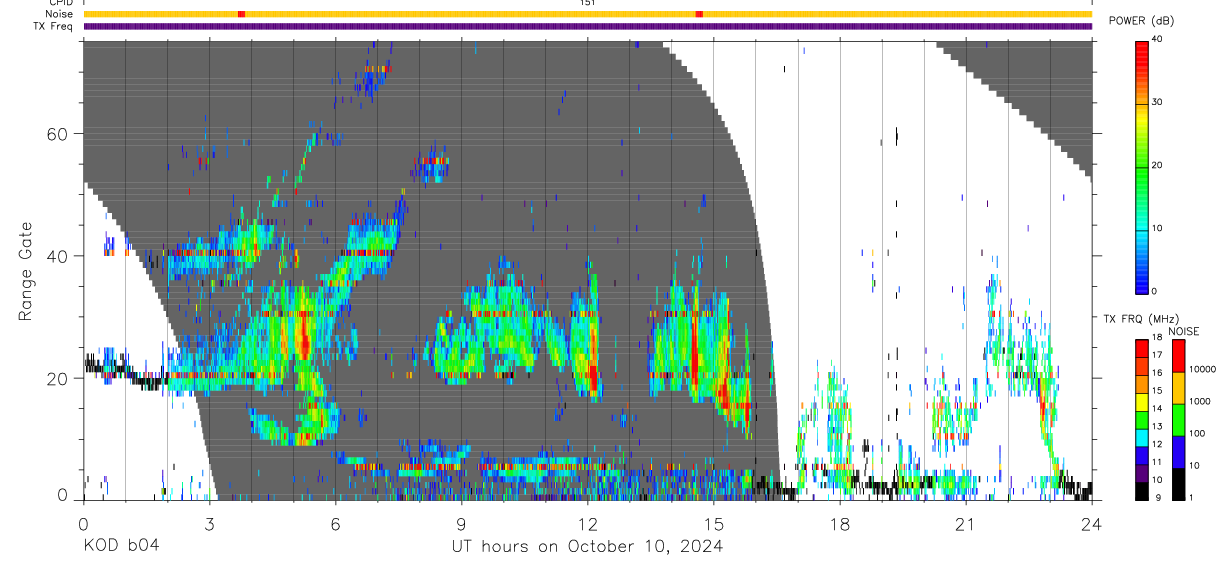
Task: Click the 12 label on the TX FRQ scale
Action: click(1158, 445)
